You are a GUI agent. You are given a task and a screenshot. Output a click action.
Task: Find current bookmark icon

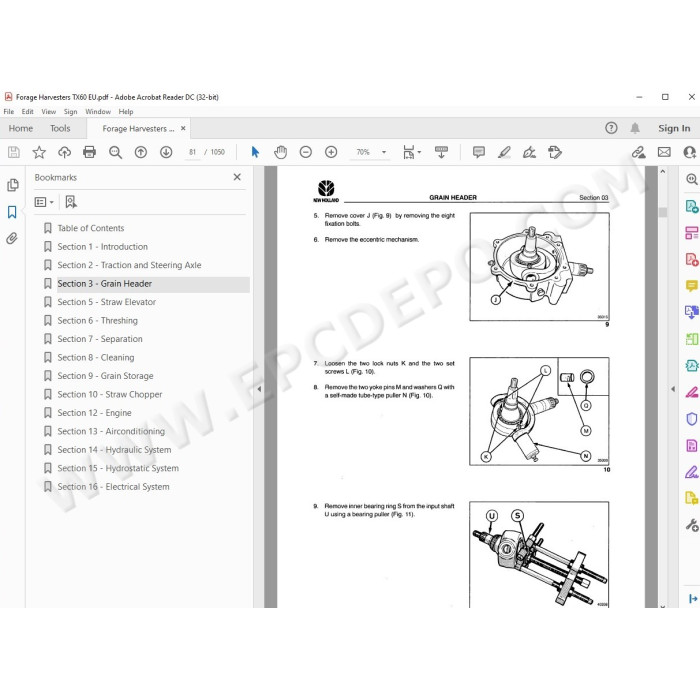71,202
